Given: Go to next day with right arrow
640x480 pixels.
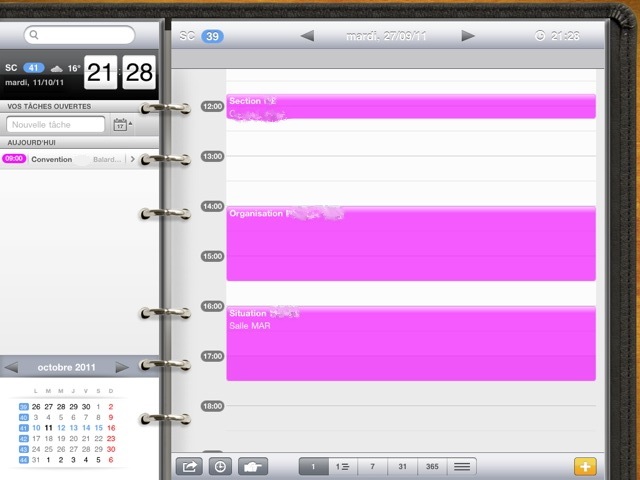Looking at the screenshot, I should 468,36.
